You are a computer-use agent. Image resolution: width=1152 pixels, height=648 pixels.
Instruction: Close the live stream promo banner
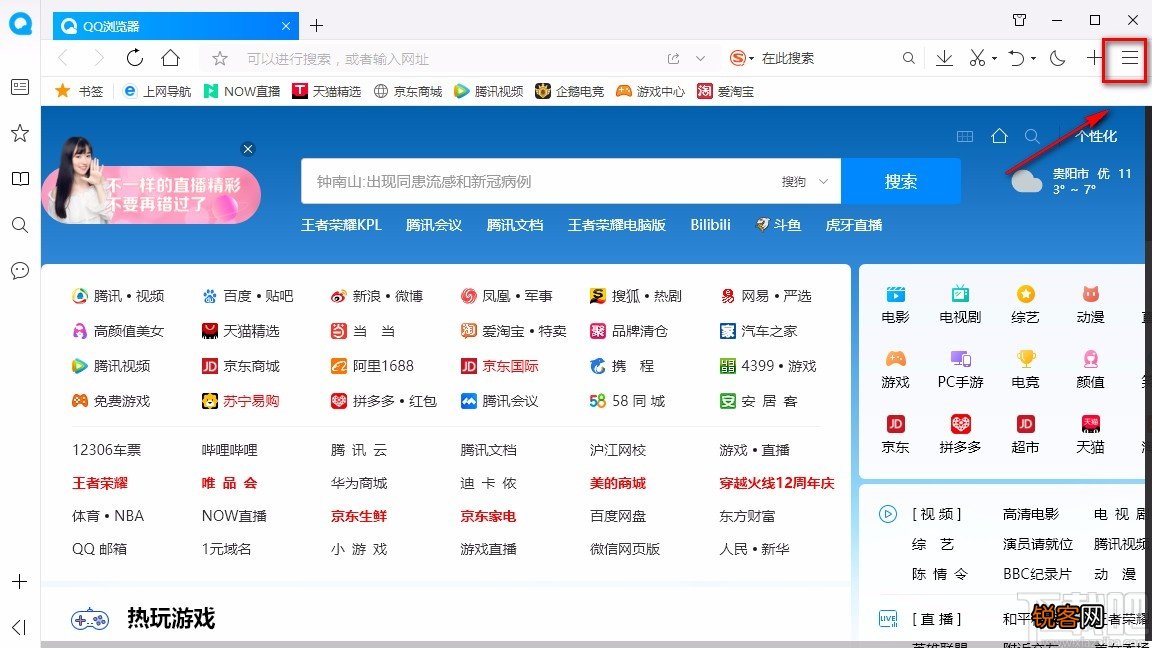[248, 149]
